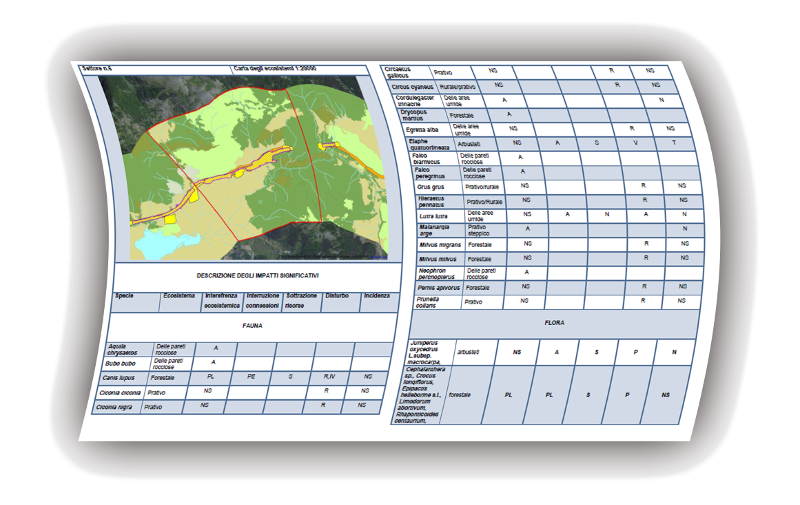Click 'Prativo/rurale' in the Grus grus row

pyautogui.click(x=482, y=187)
